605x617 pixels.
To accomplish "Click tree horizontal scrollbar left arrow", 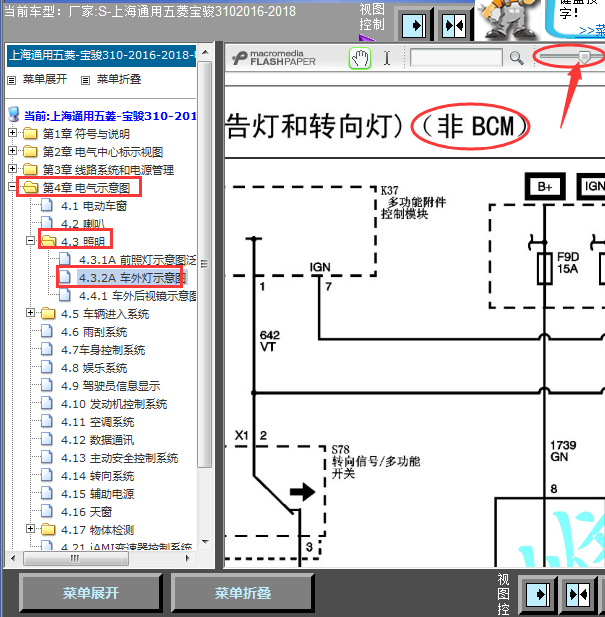I will coord(13,558).
